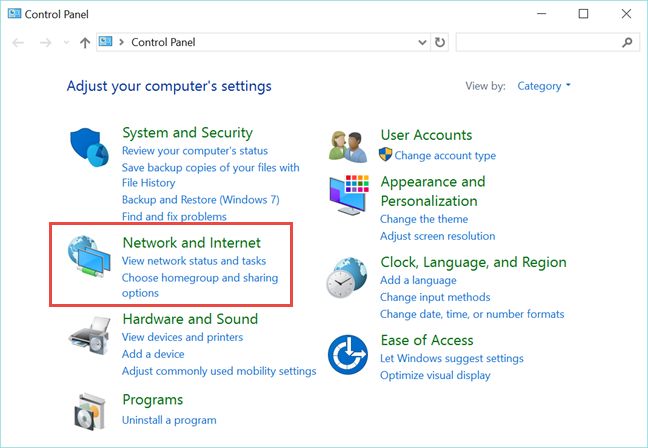Open Backup and Restore (Windows 7)
This screenshot has width=648, height=448.
[x=201, y=200]
